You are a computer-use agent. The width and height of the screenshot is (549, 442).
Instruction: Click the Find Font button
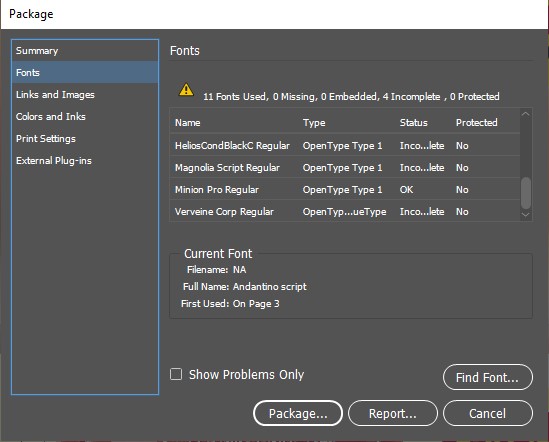(488, 377)
